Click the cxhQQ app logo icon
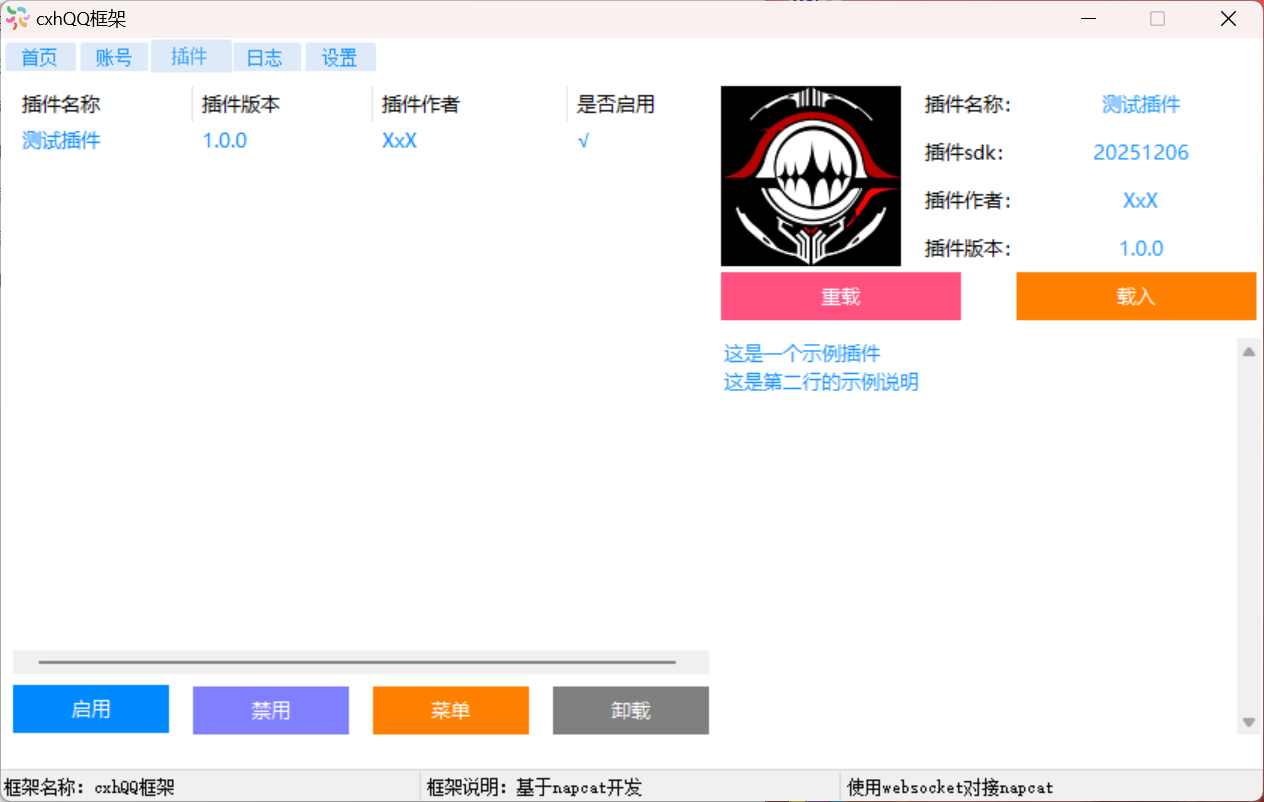 [x=17, y=18]
